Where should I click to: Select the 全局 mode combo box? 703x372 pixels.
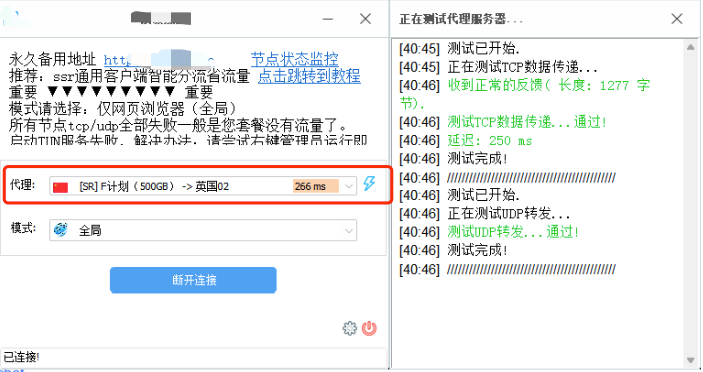203,230
